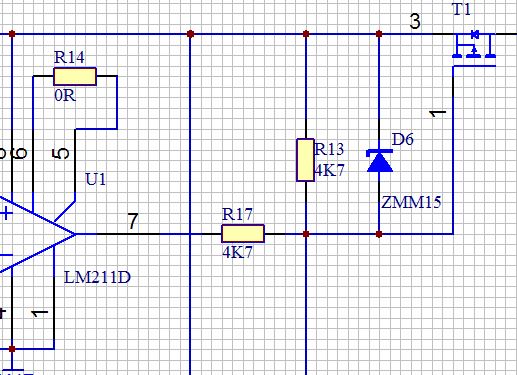
Task: Click the 4K7 value beside R13
Action: tap(329, 171)
